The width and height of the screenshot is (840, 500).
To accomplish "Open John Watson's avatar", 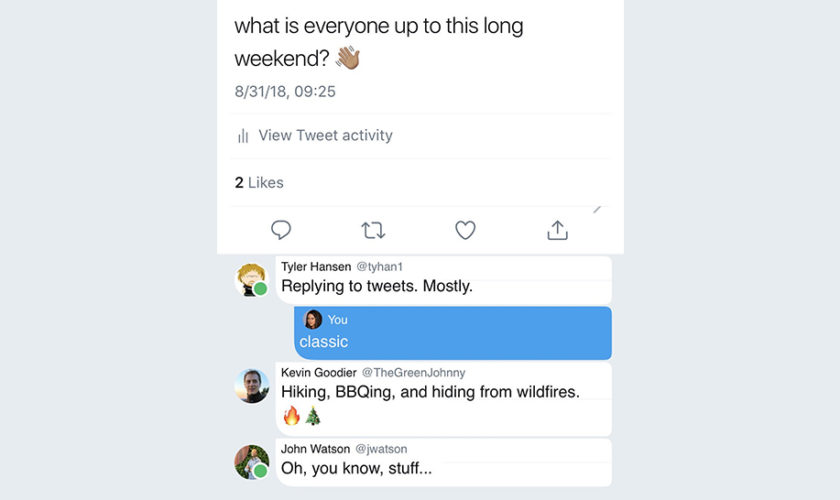I will [251, 461].
